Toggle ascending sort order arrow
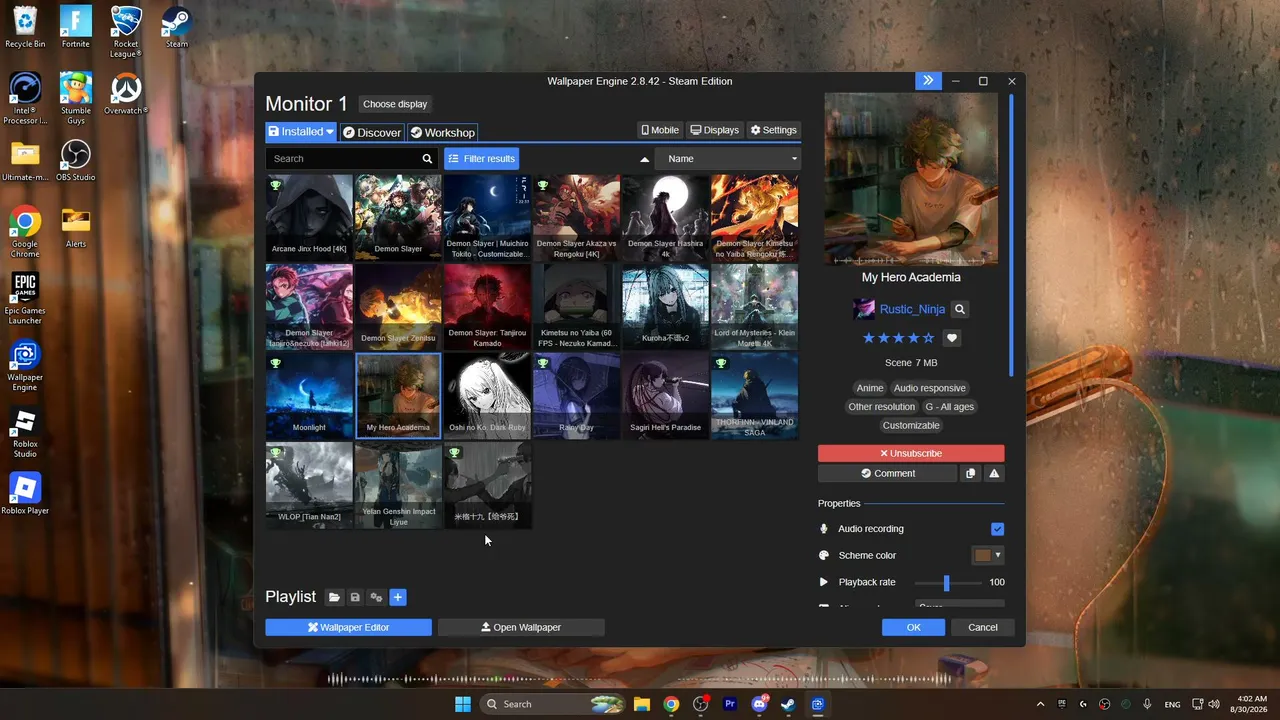Screen dimensions: 1280x720 [x=644, y=159]
